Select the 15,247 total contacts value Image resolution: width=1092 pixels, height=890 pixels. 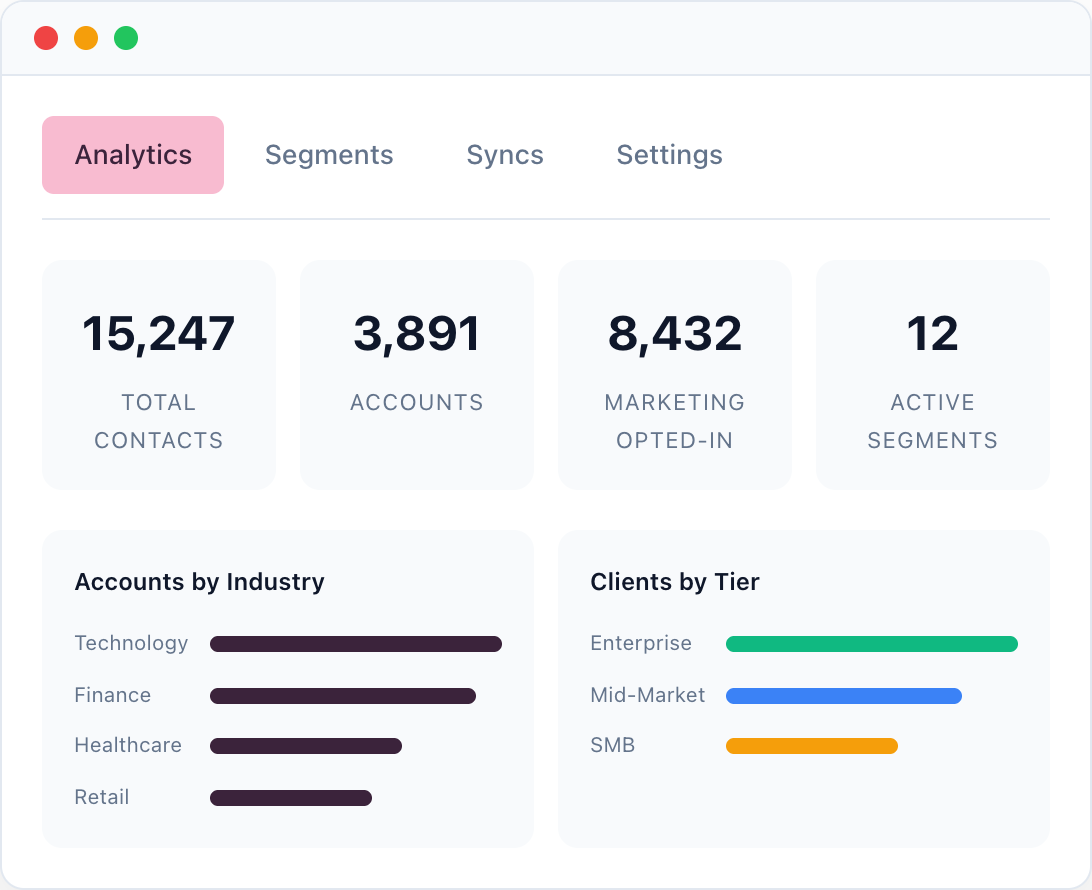click(x=159, y=334)
